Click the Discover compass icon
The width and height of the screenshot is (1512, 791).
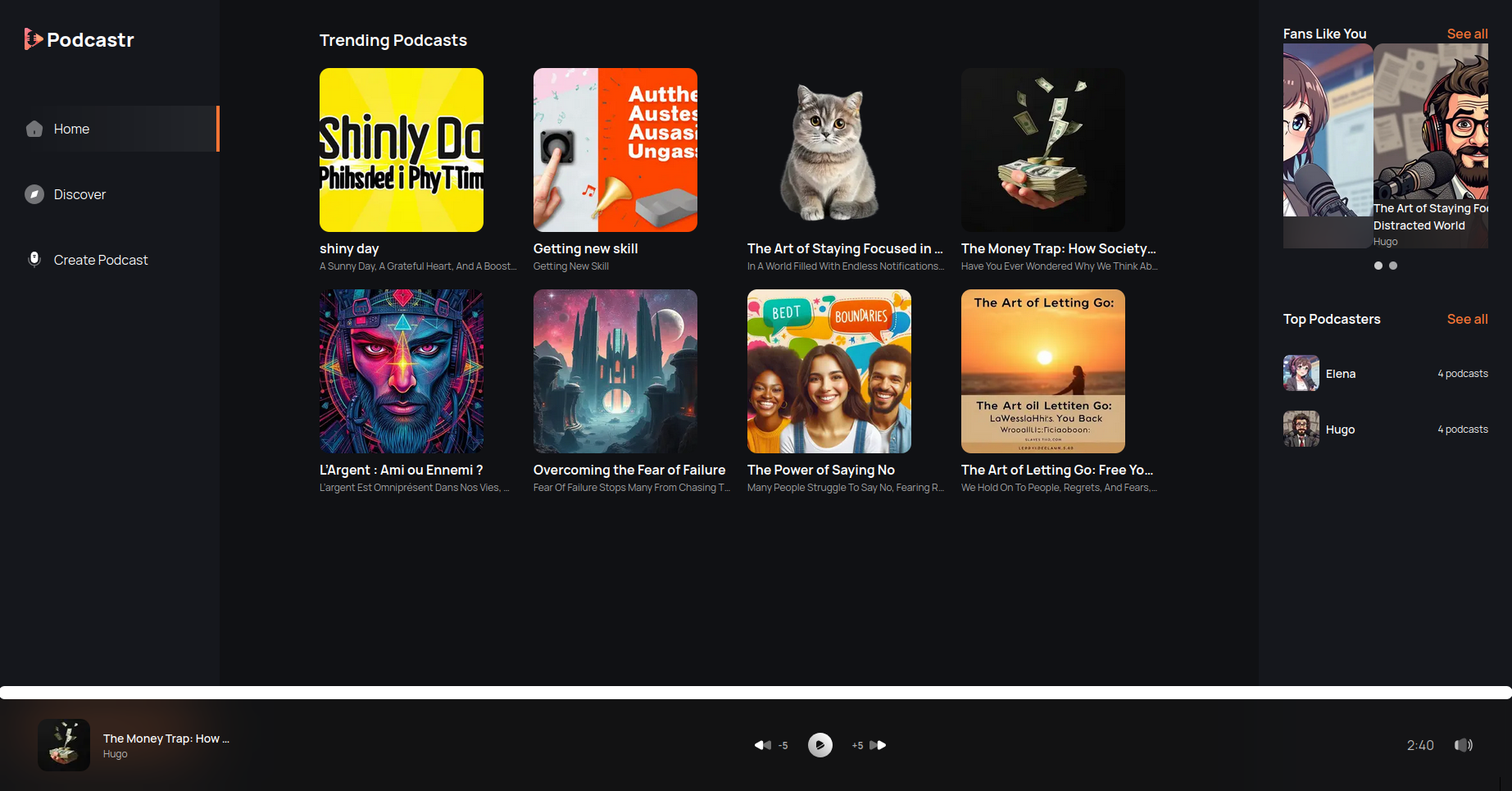point(34,194)
